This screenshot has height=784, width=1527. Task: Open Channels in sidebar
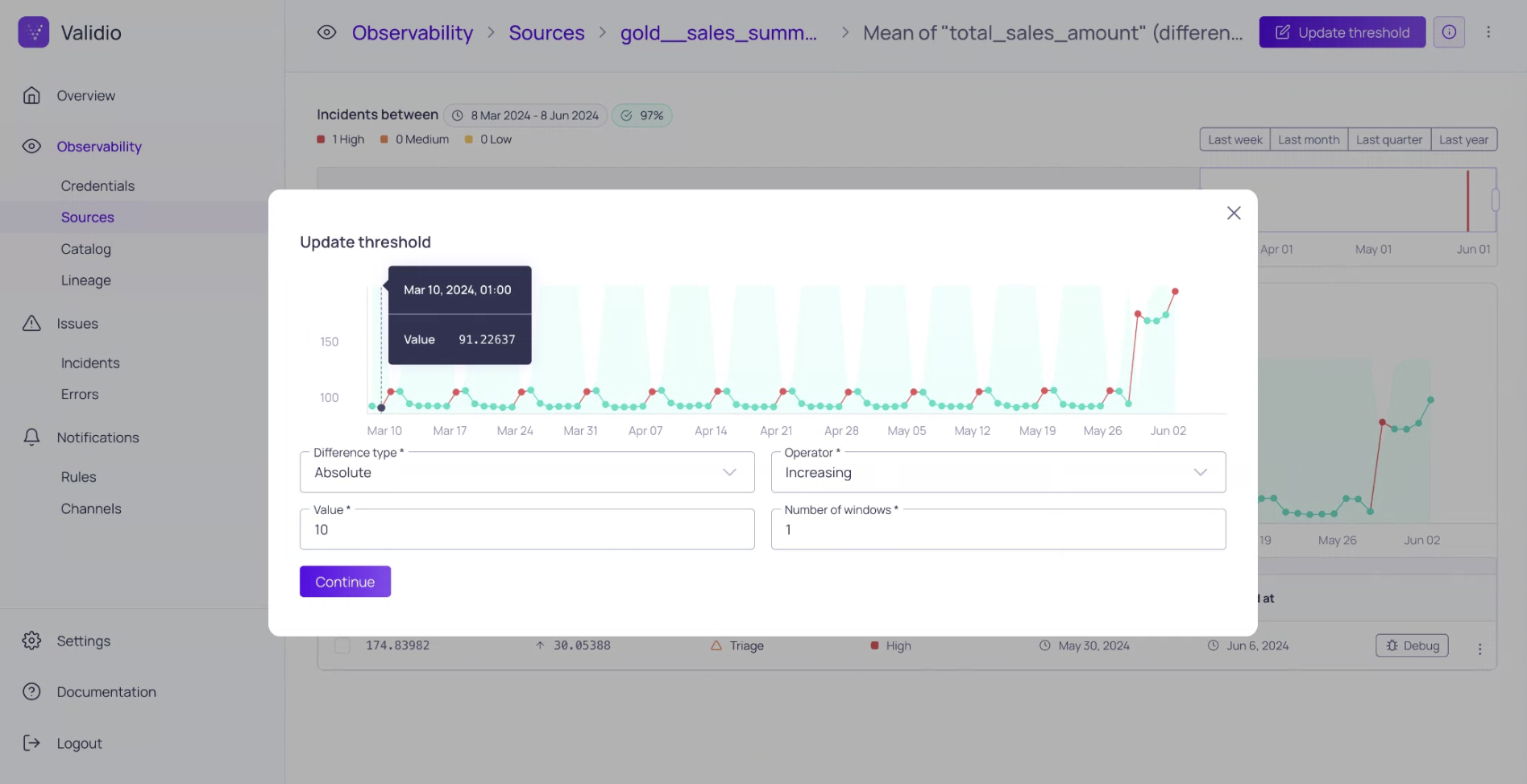(x=91, y=509)
